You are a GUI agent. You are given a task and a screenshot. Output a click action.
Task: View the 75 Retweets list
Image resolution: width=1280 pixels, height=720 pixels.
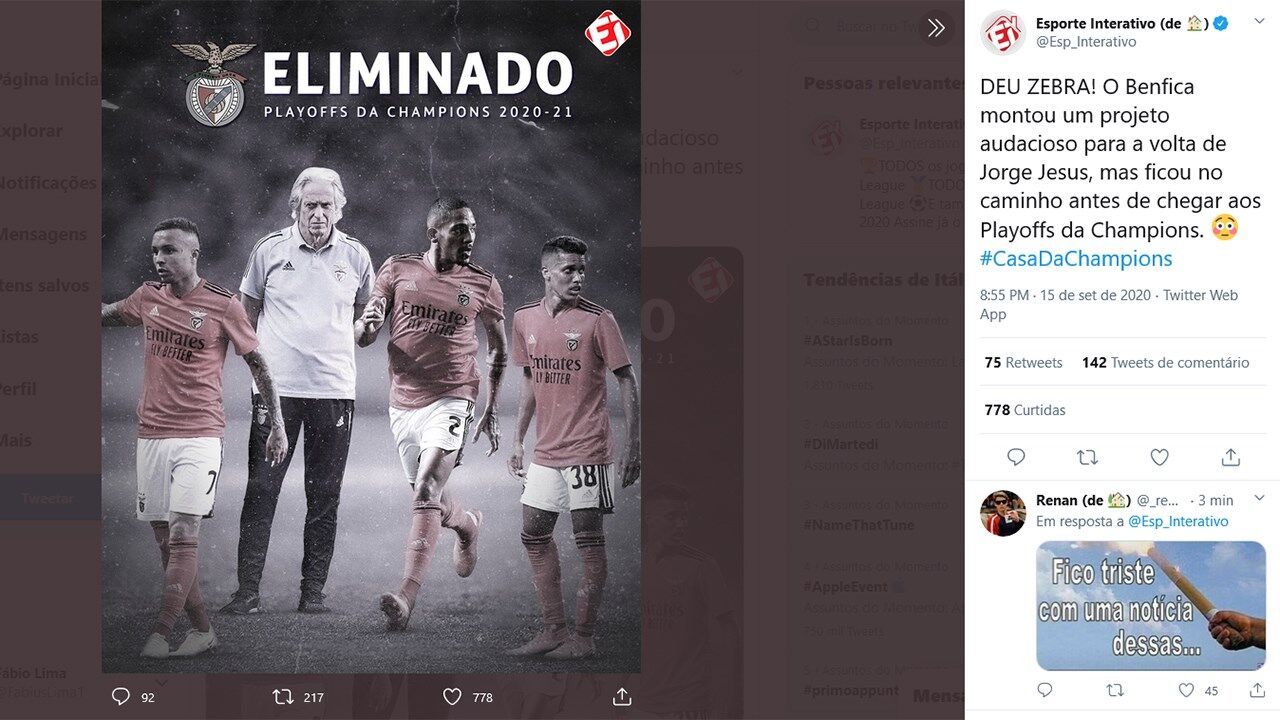point(1023,362)
